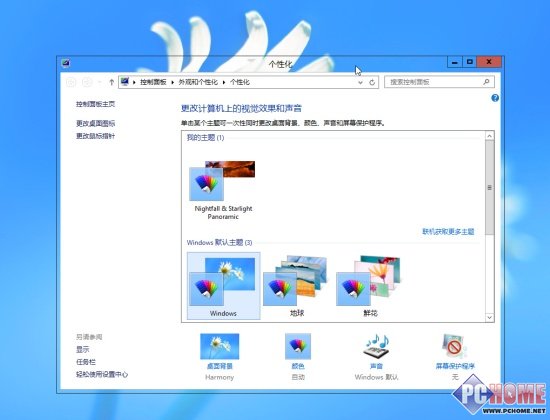Click the 声音 text link
The height and width of the screenshot is (420, 550).
(376, 366)
